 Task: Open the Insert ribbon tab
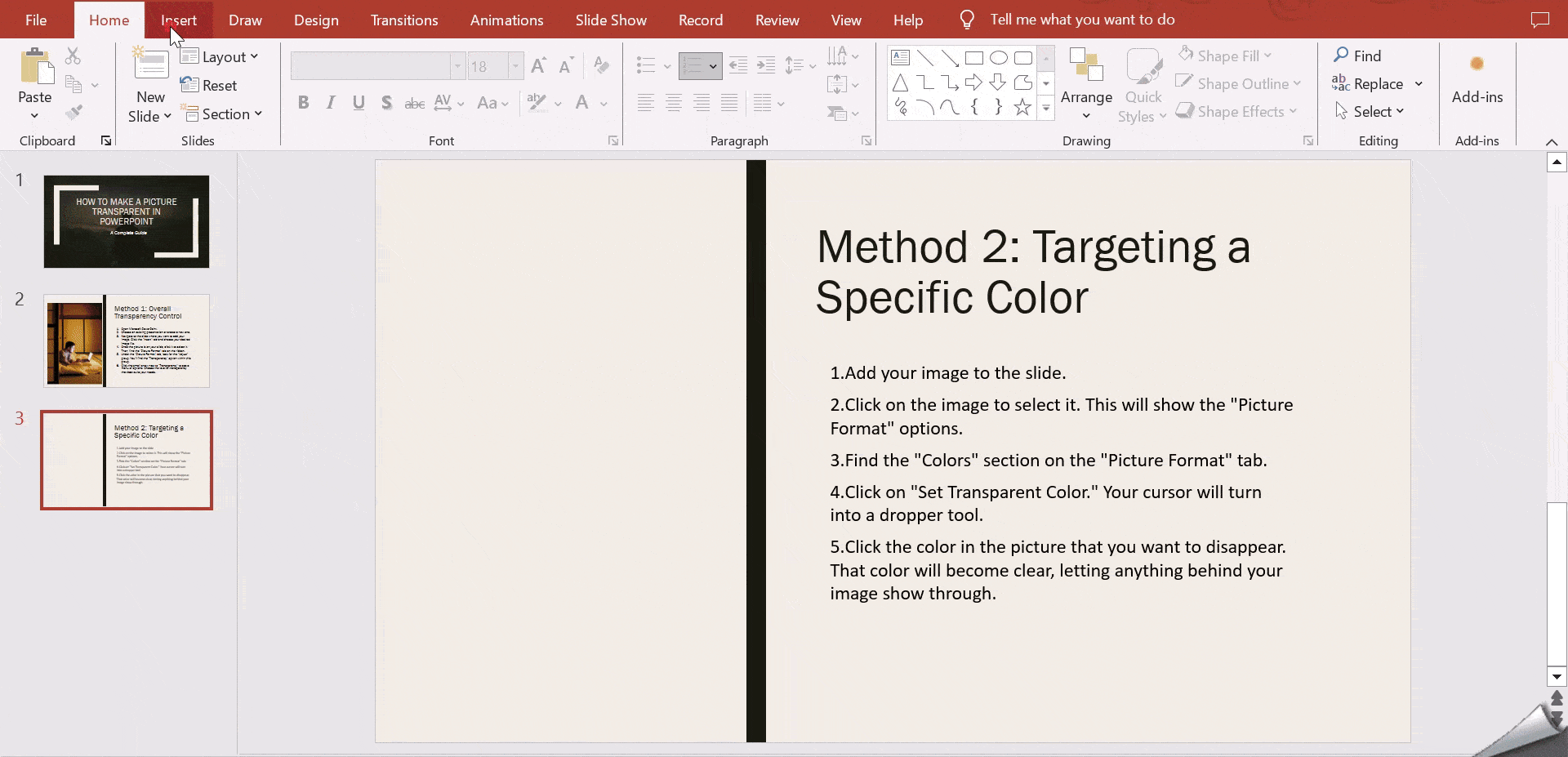coord(179,20)
